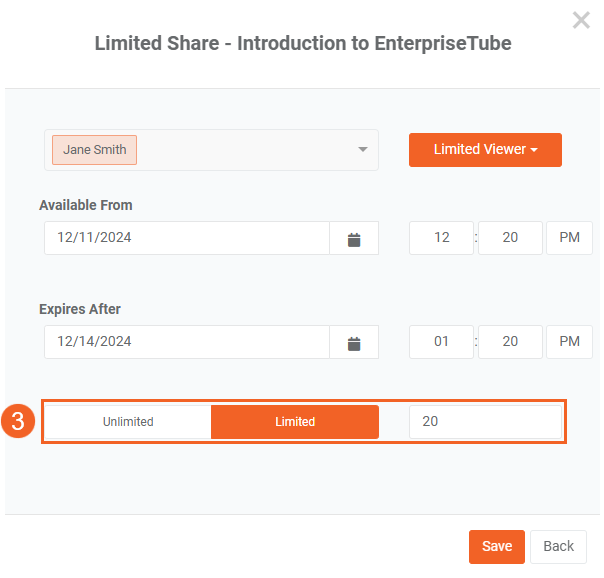The image size is (604, 578).
Task: Click the Available From minutes field
Action: [x=510, y=238]
